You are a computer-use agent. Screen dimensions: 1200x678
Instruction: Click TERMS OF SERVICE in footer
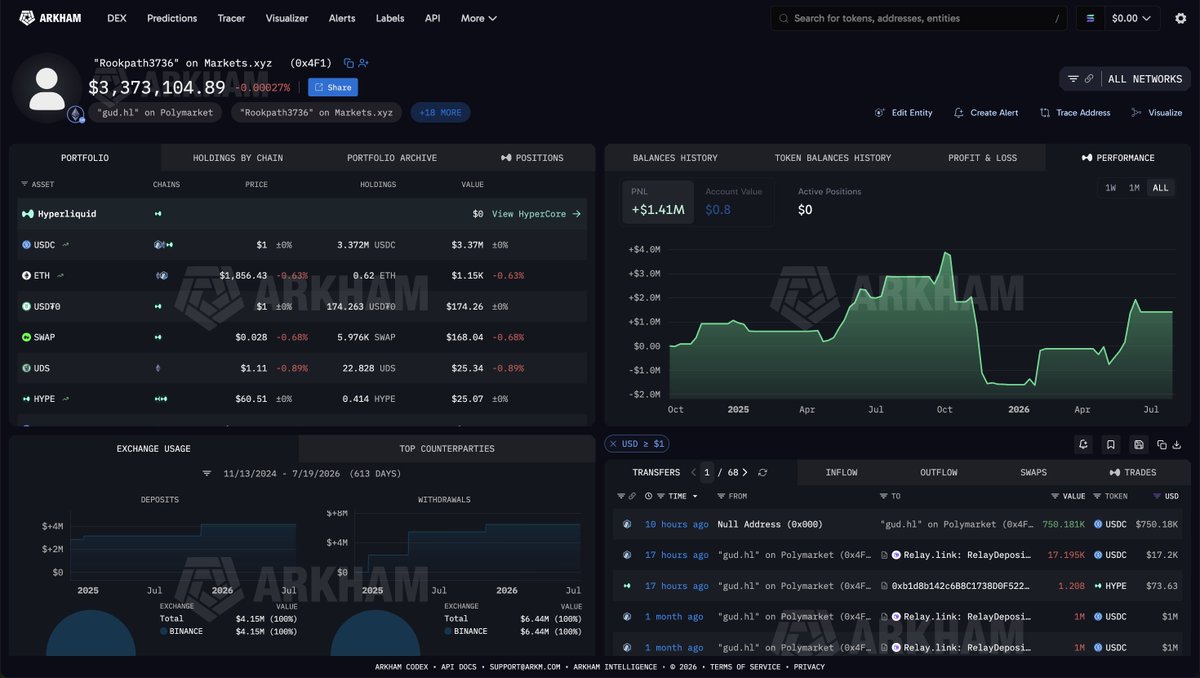(745, 667)
